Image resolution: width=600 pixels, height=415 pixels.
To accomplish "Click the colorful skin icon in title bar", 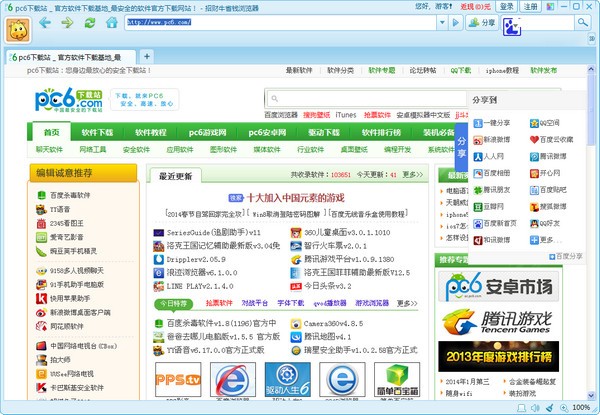I will [x=550, y=7].
